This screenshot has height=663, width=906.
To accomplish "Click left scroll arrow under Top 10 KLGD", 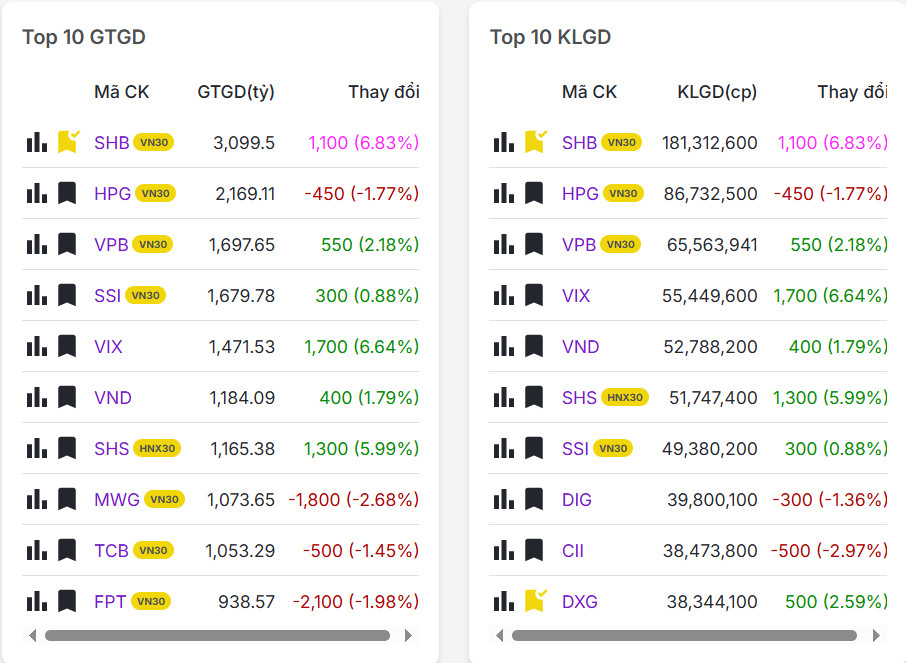I will click(500, 635).
